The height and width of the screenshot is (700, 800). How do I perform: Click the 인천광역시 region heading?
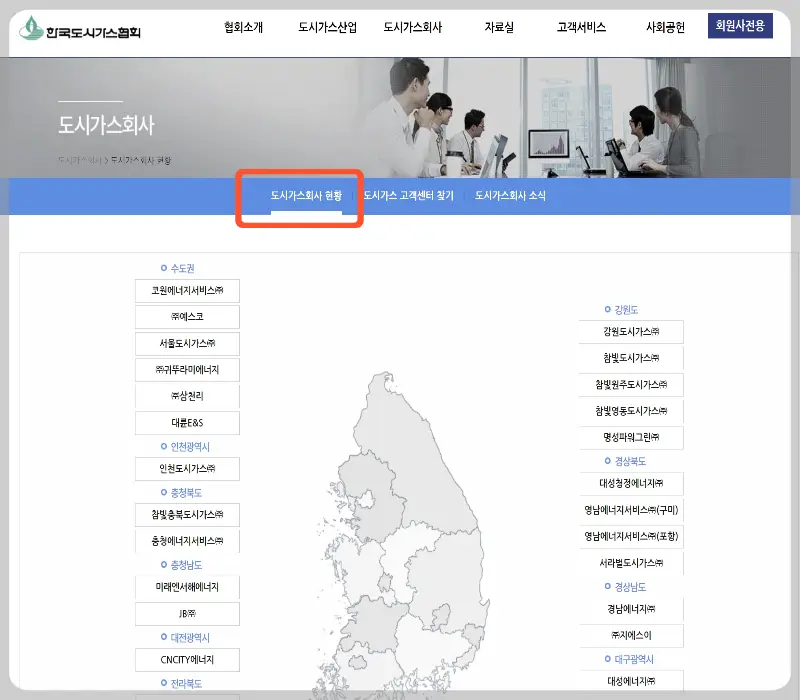click(x=185, y=447)
